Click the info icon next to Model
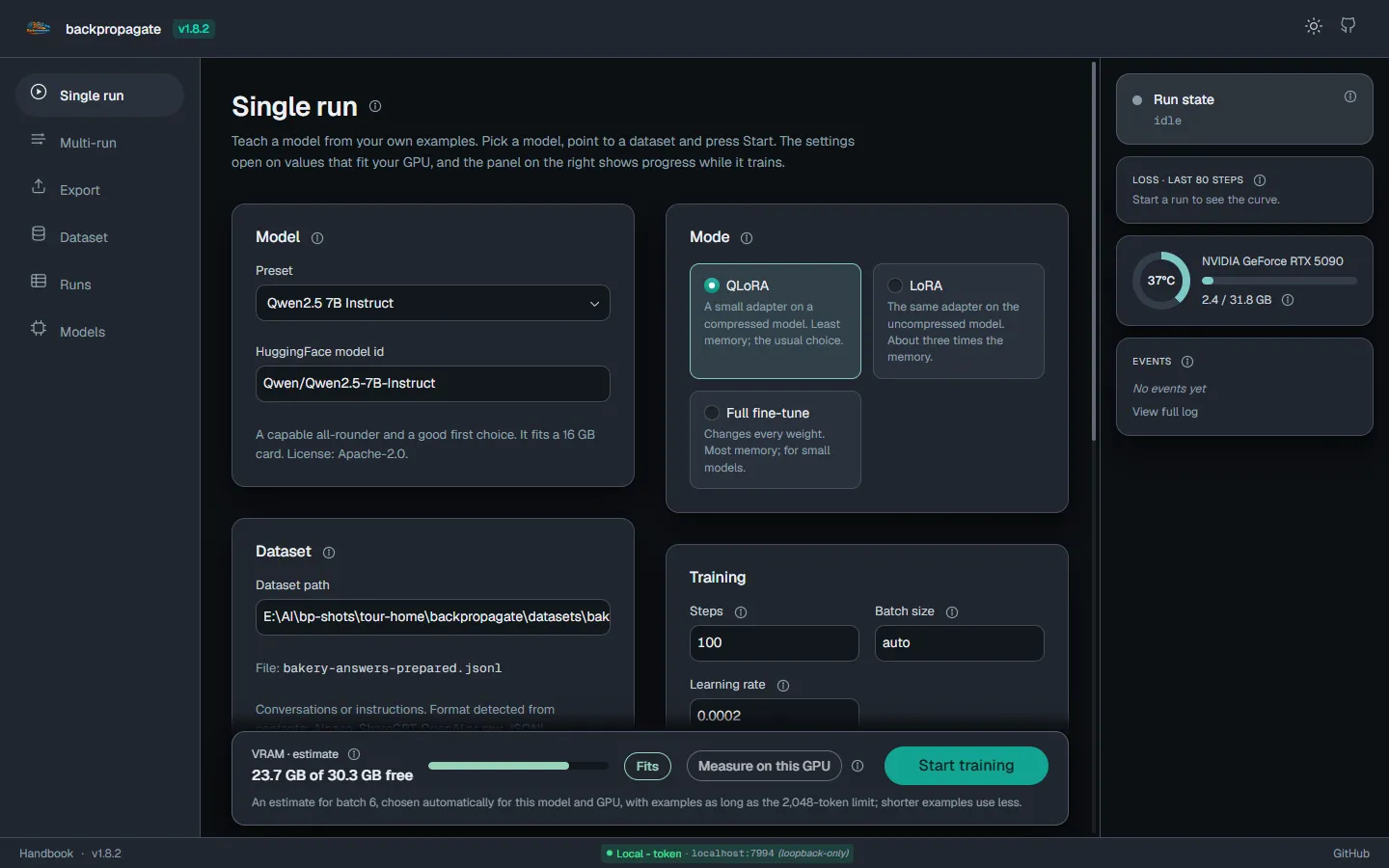 click(317, 238)
